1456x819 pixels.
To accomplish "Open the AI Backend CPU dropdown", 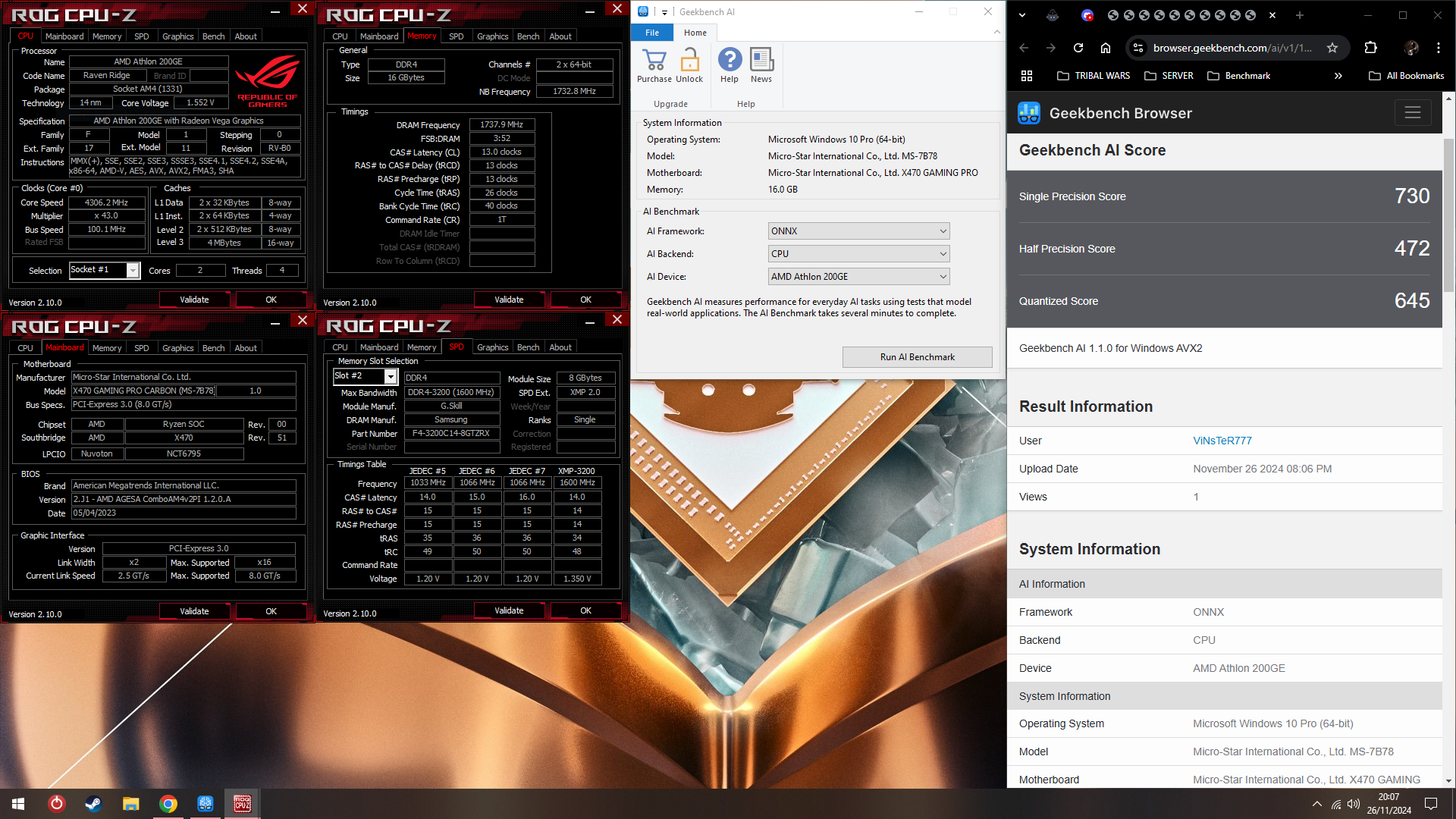I will pos(858,254).
